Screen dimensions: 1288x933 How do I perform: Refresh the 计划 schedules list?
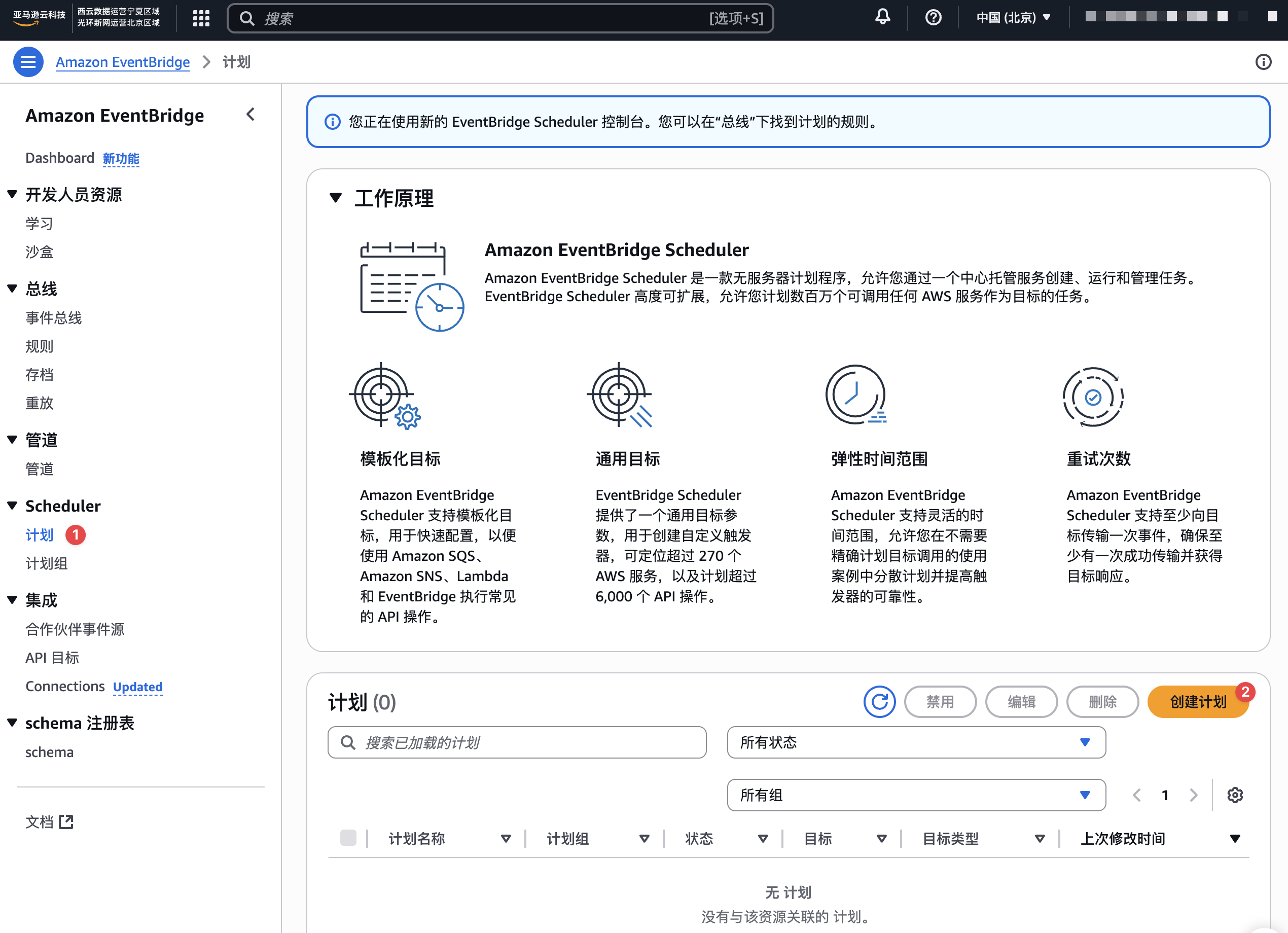(879, 702)
